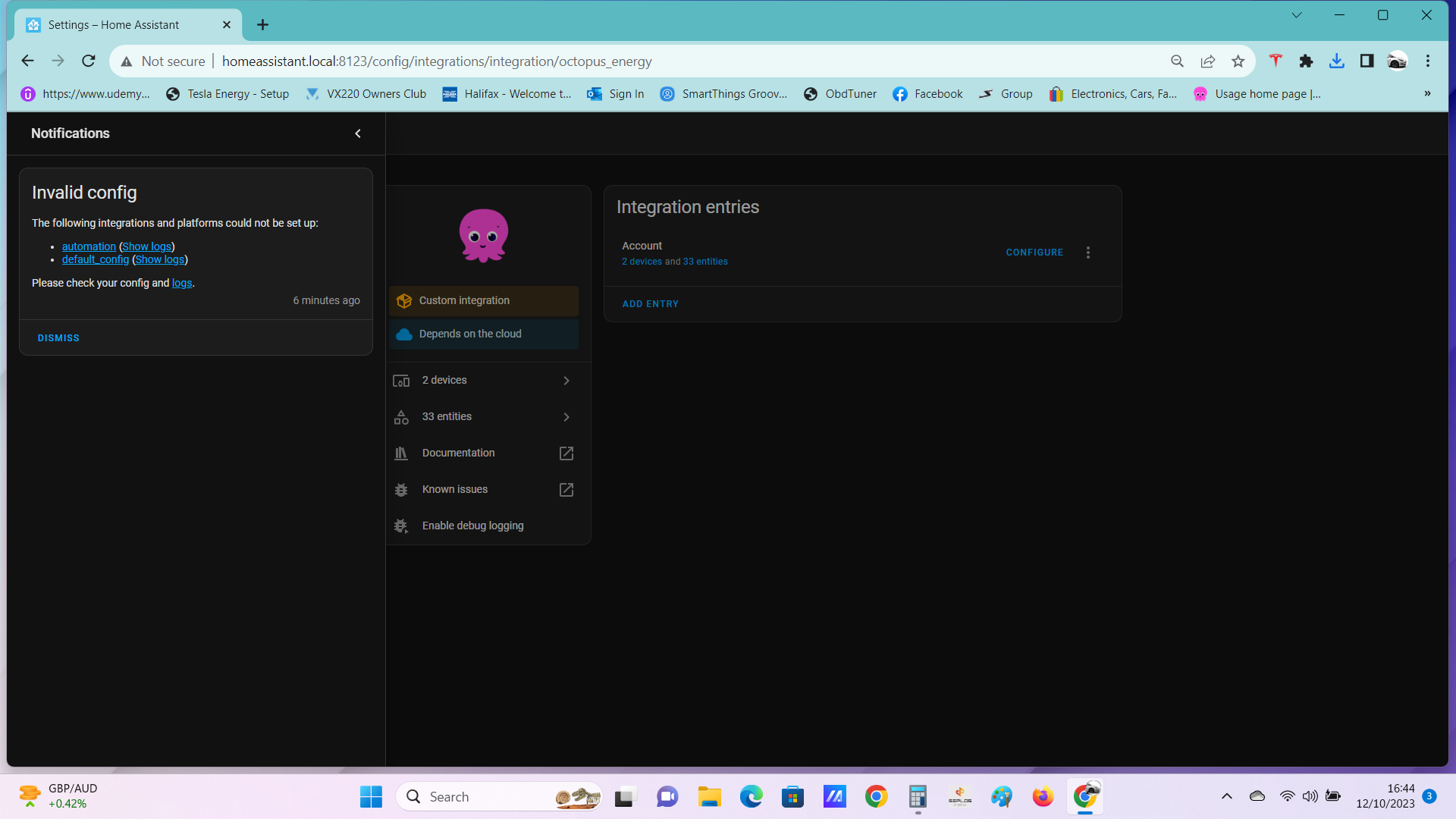Open File Explorer from the taskbar
Viewport: 1456px width, 819px height.
coord(709,796)
